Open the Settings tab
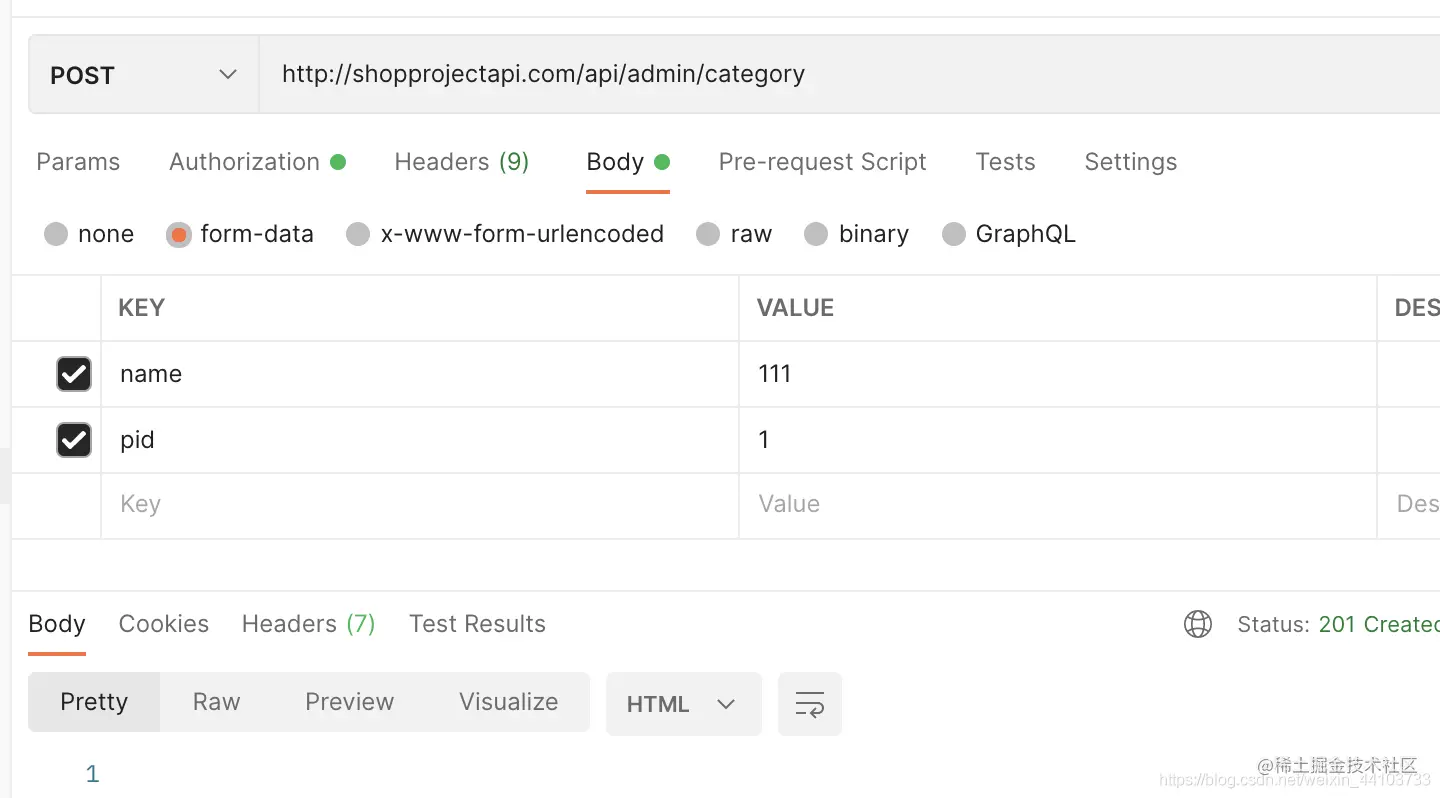The height and width of the screenshot is (798, 1440). tap(1130, 162)
